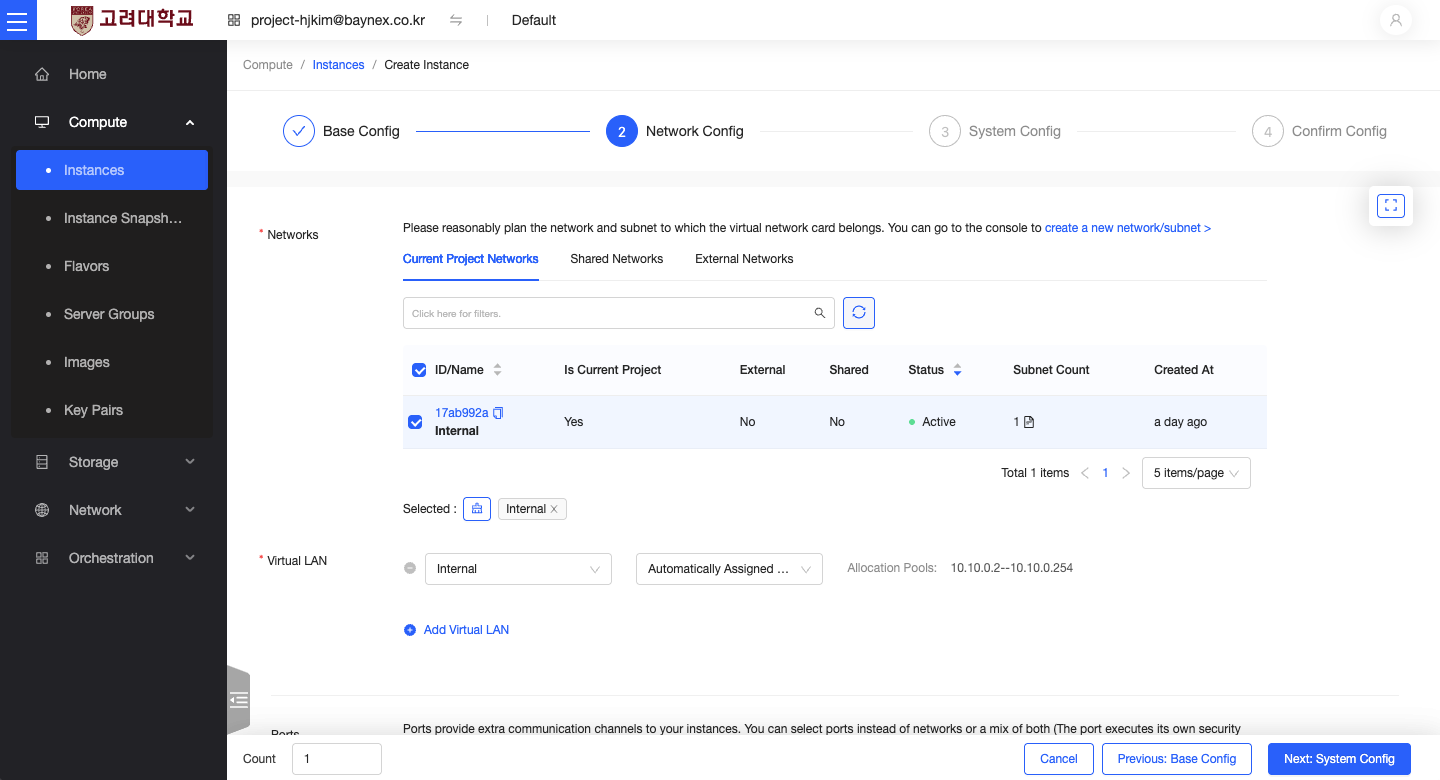Image resolution: width=1440 pixels, height=780 pixels.
Task: Click the Count input field
Action: point(337,759)
